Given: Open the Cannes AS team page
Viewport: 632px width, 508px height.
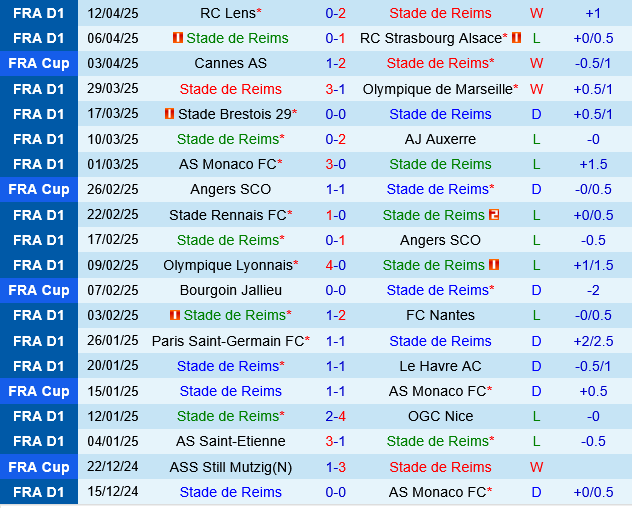Looking at the screenshot, I should [x=231, y=63].
